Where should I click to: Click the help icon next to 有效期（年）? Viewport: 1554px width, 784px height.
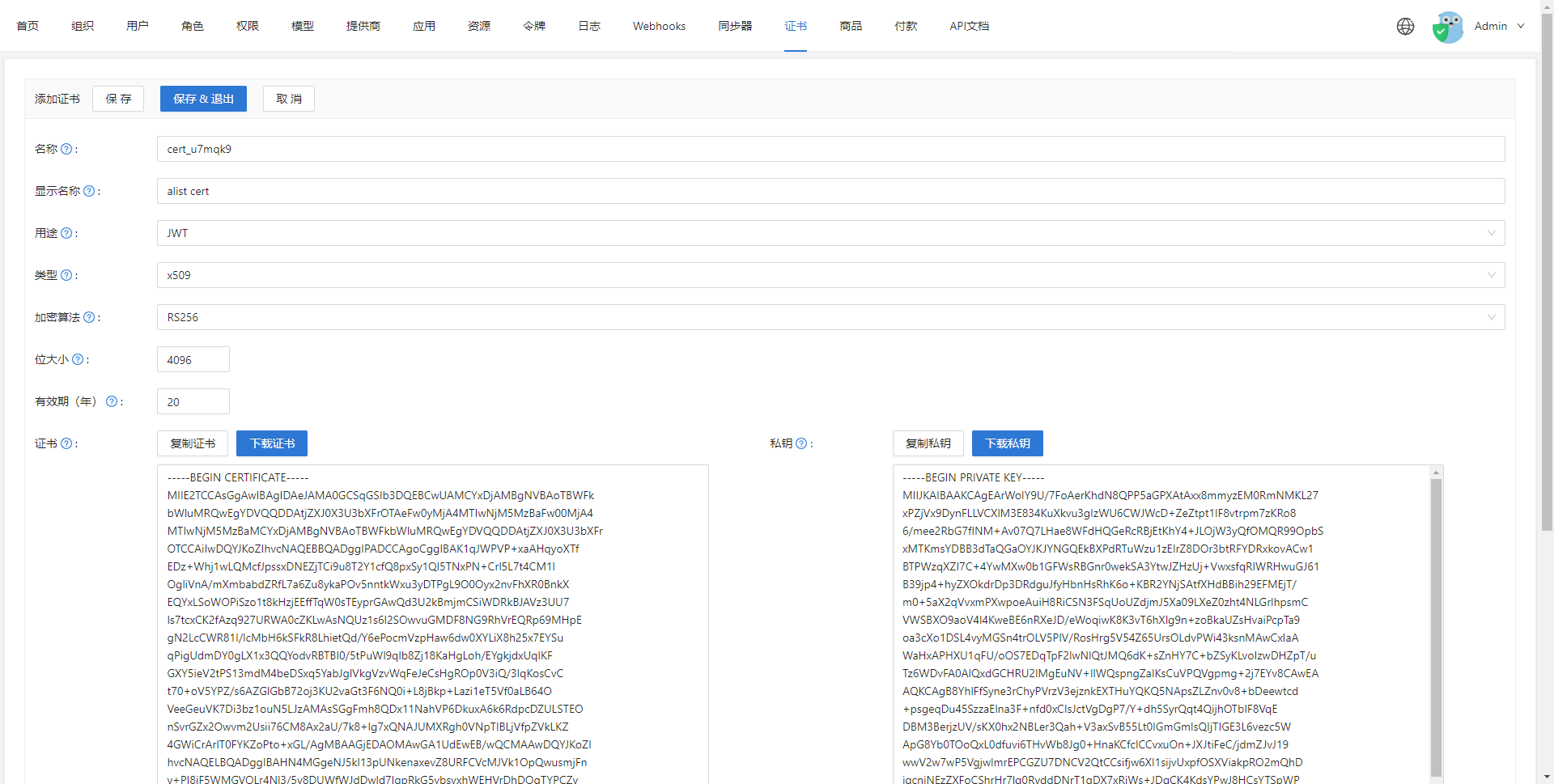tap(113, 401)
